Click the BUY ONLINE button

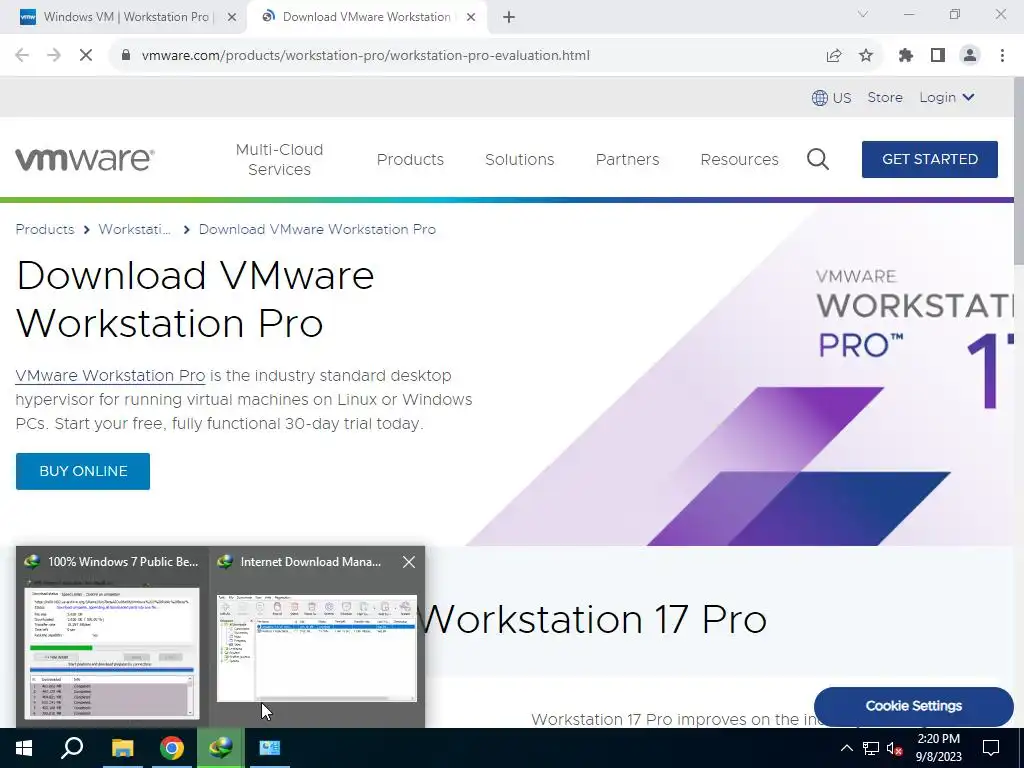83,472
